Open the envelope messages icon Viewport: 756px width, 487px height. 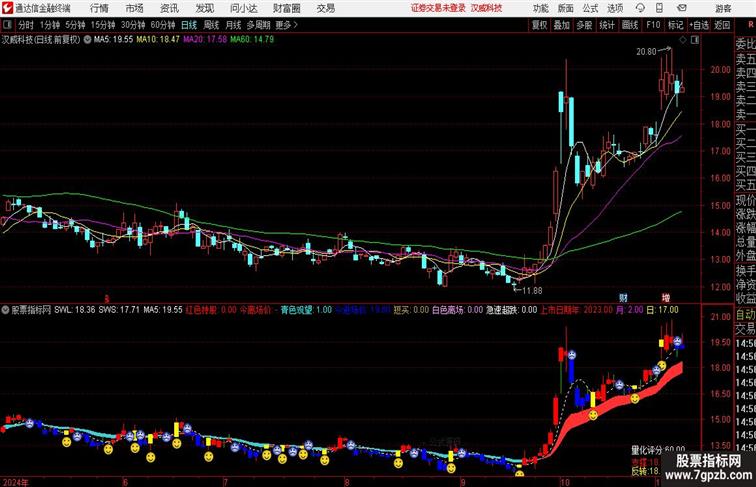coord(682,8)
